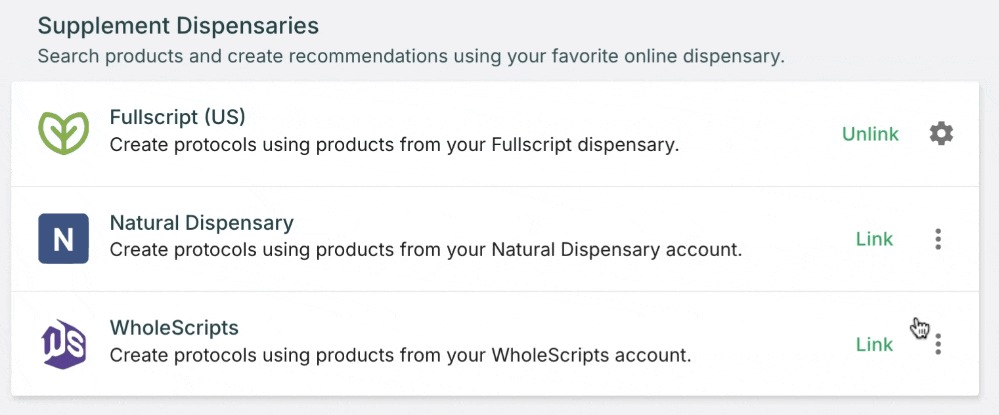Link the Natural Dispensary account
This screenshot has width=999, height=415.
click(x=874, y=239)
